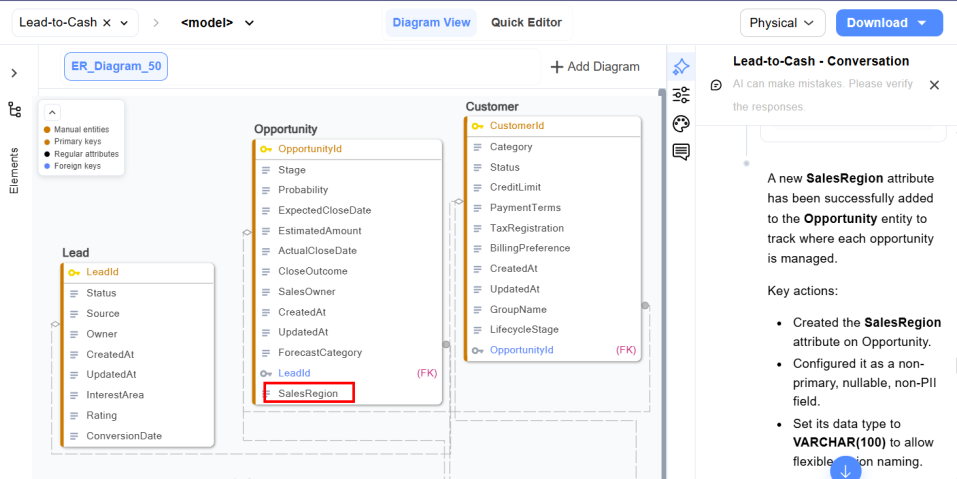Click the Customer entity title
The height and width of the screenshot is (479, 957).
492,107
